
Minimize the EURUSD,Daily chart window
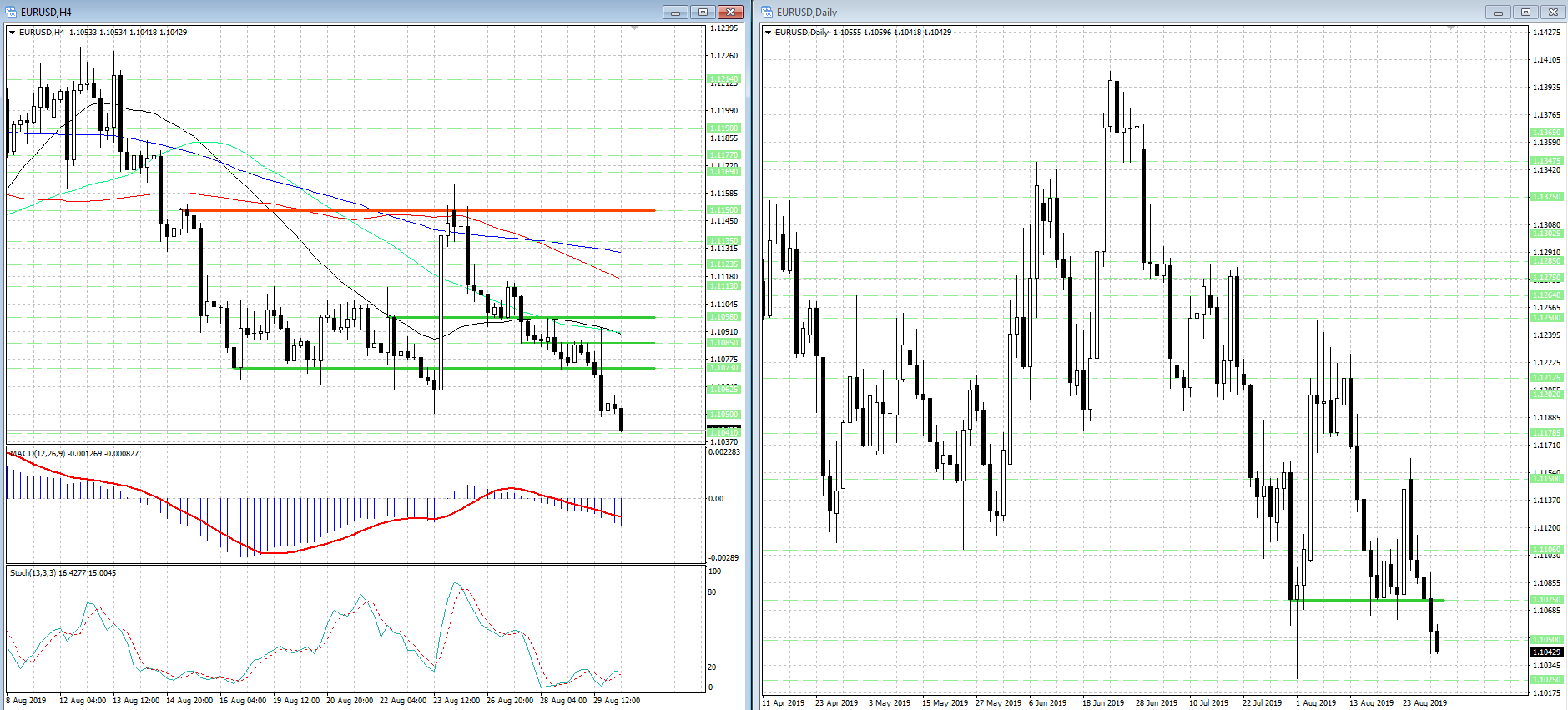pyautogui.click(x=1498, y=12)
